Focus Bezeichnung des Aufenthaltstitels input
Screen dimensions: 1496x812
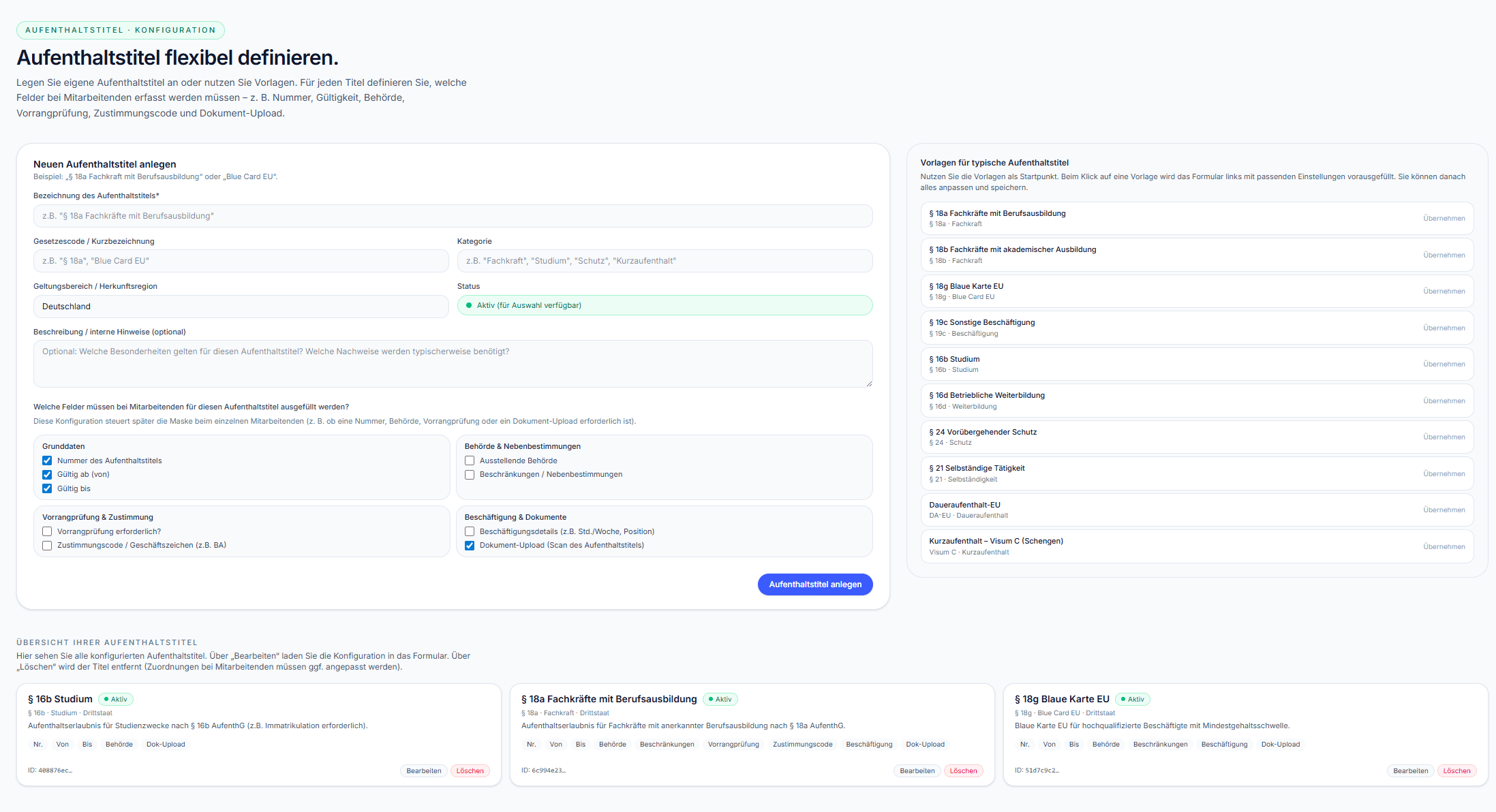tap(453, 216)
